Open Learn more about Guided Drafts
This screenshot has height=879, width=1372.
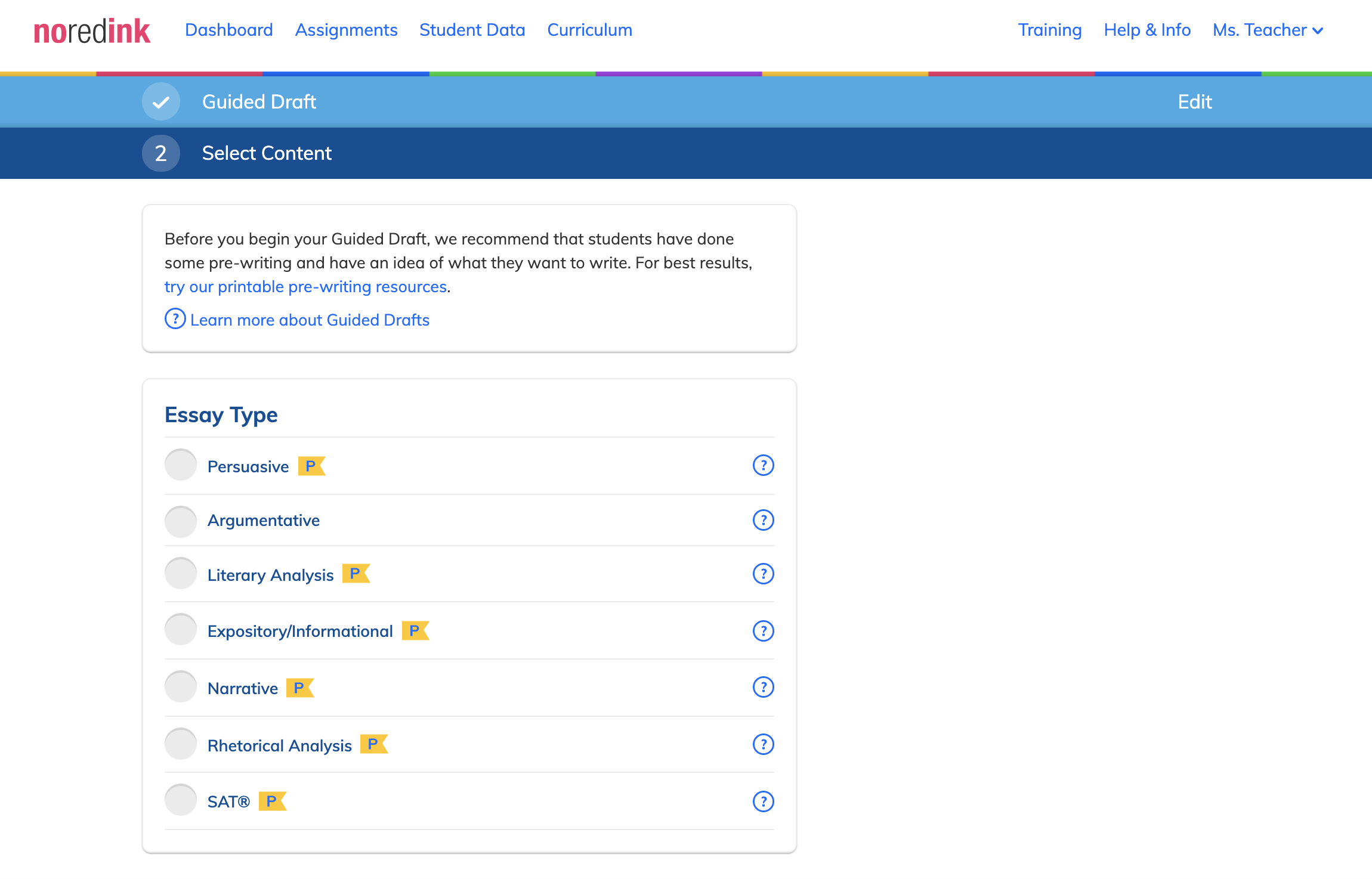pos(310,320)
